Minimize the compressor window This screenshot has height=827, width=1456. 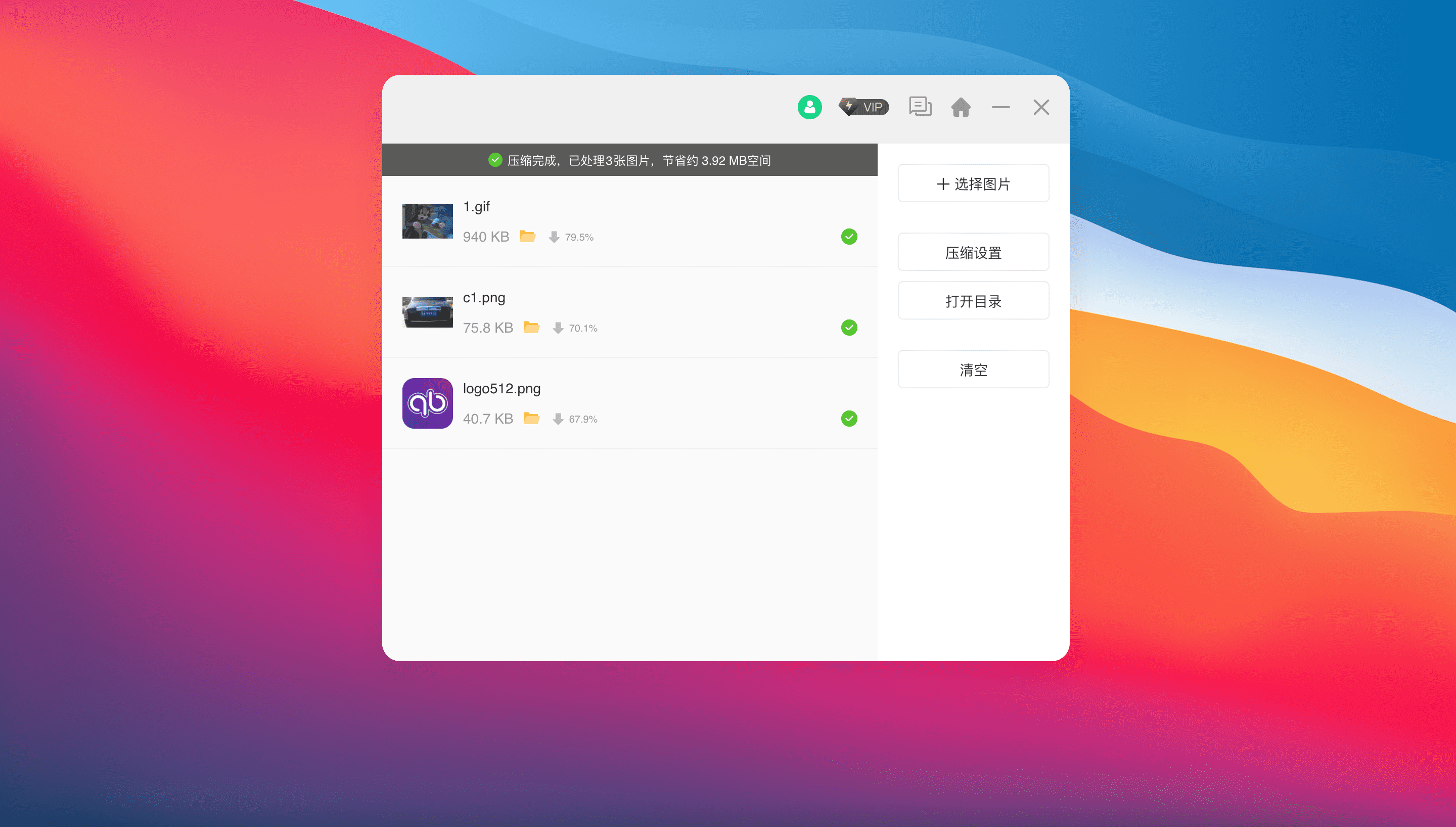click(1000, 107)
